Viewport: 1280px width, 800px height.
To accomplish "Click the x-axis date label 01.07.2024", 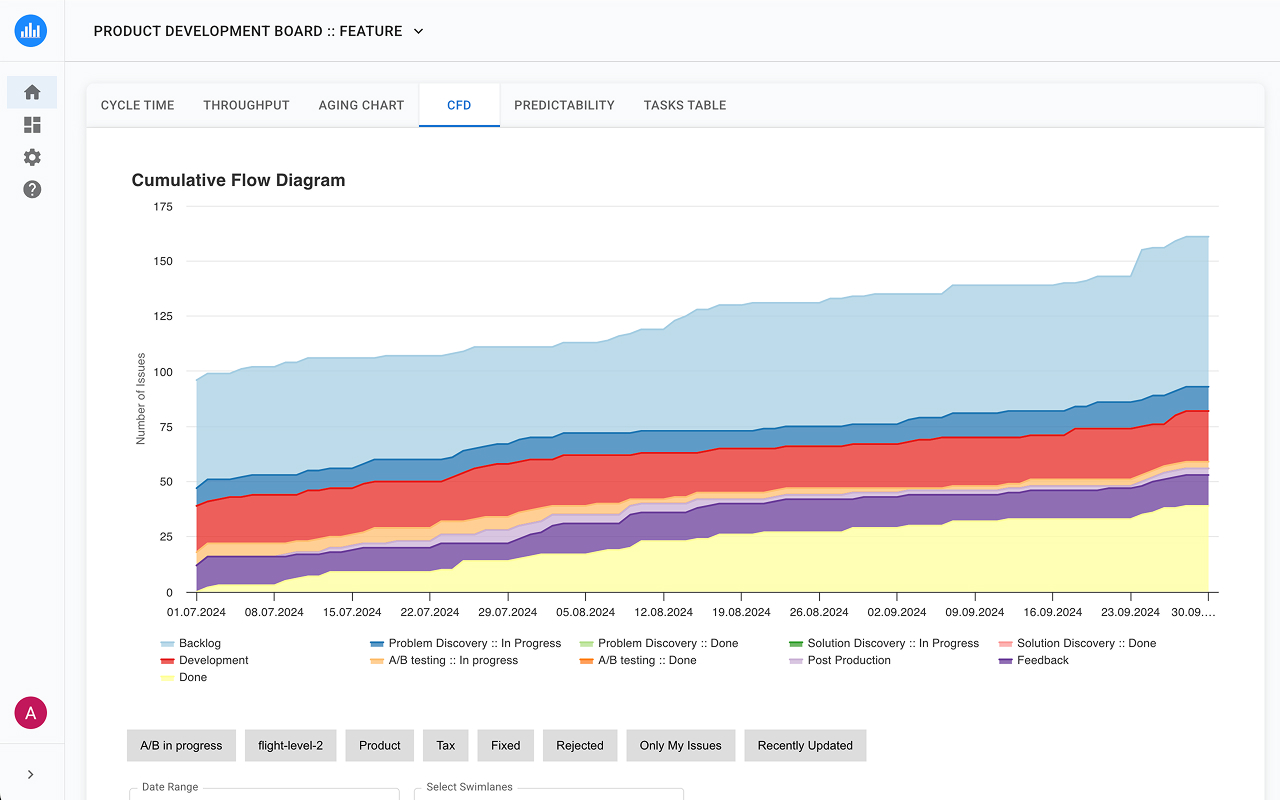I will point(196,612).
